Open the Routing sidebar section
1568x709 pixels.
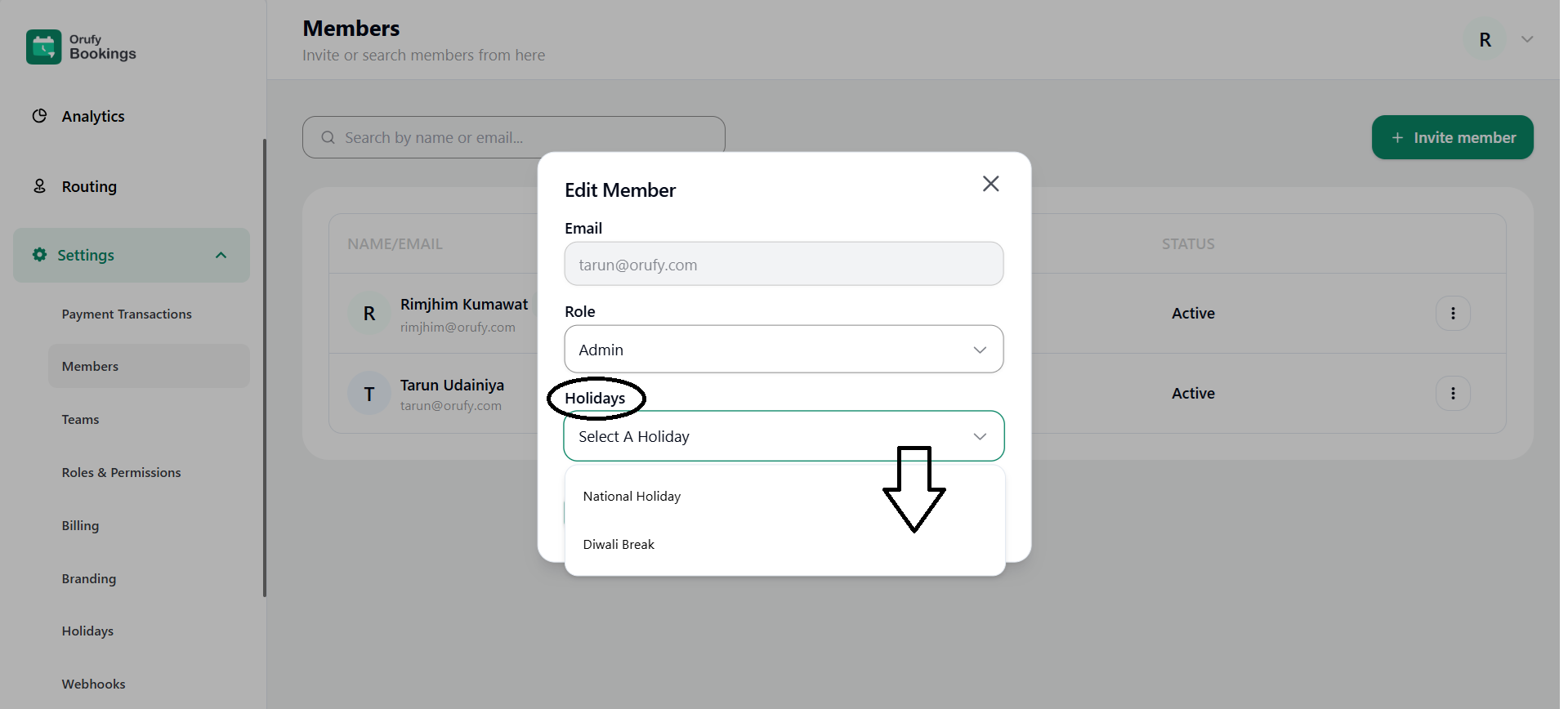[89, 187]
